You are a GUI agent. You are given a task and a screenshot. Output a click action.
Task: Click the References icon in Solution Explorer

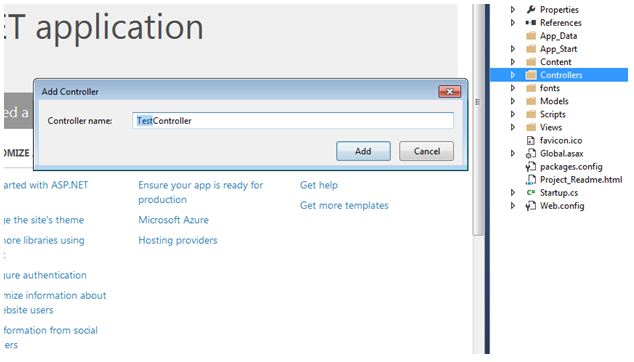coord(531,23)
